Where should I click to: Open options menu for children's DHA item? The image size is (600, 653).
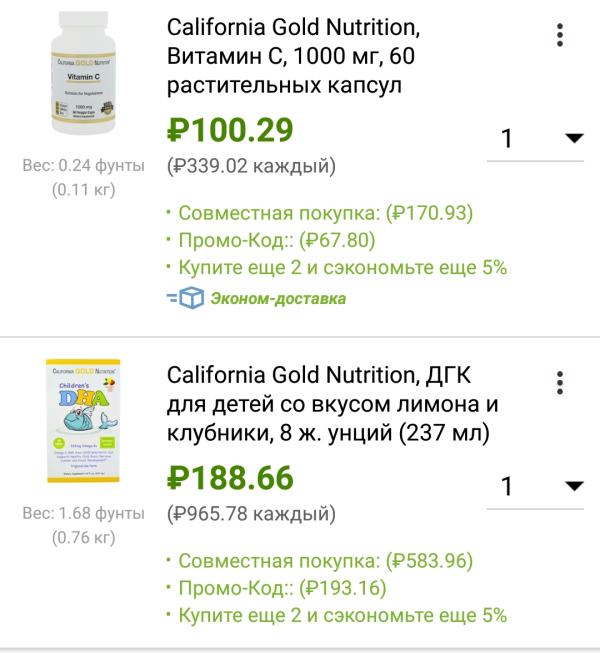[560, 383]
